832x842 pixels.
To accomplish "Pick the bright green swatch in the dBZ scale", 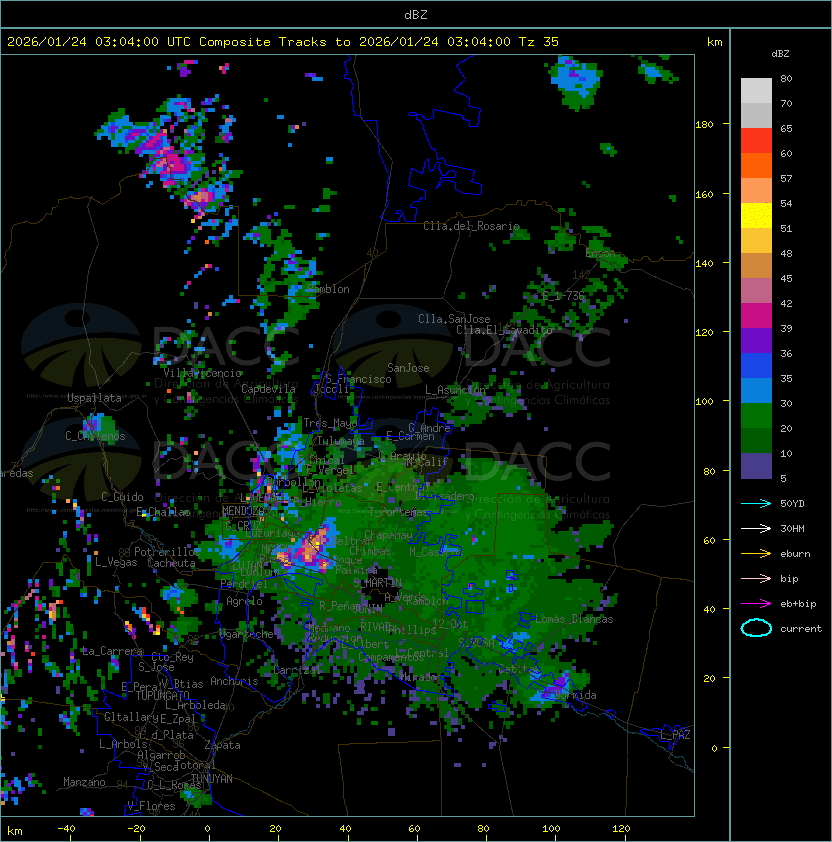I will pos(756,416).
